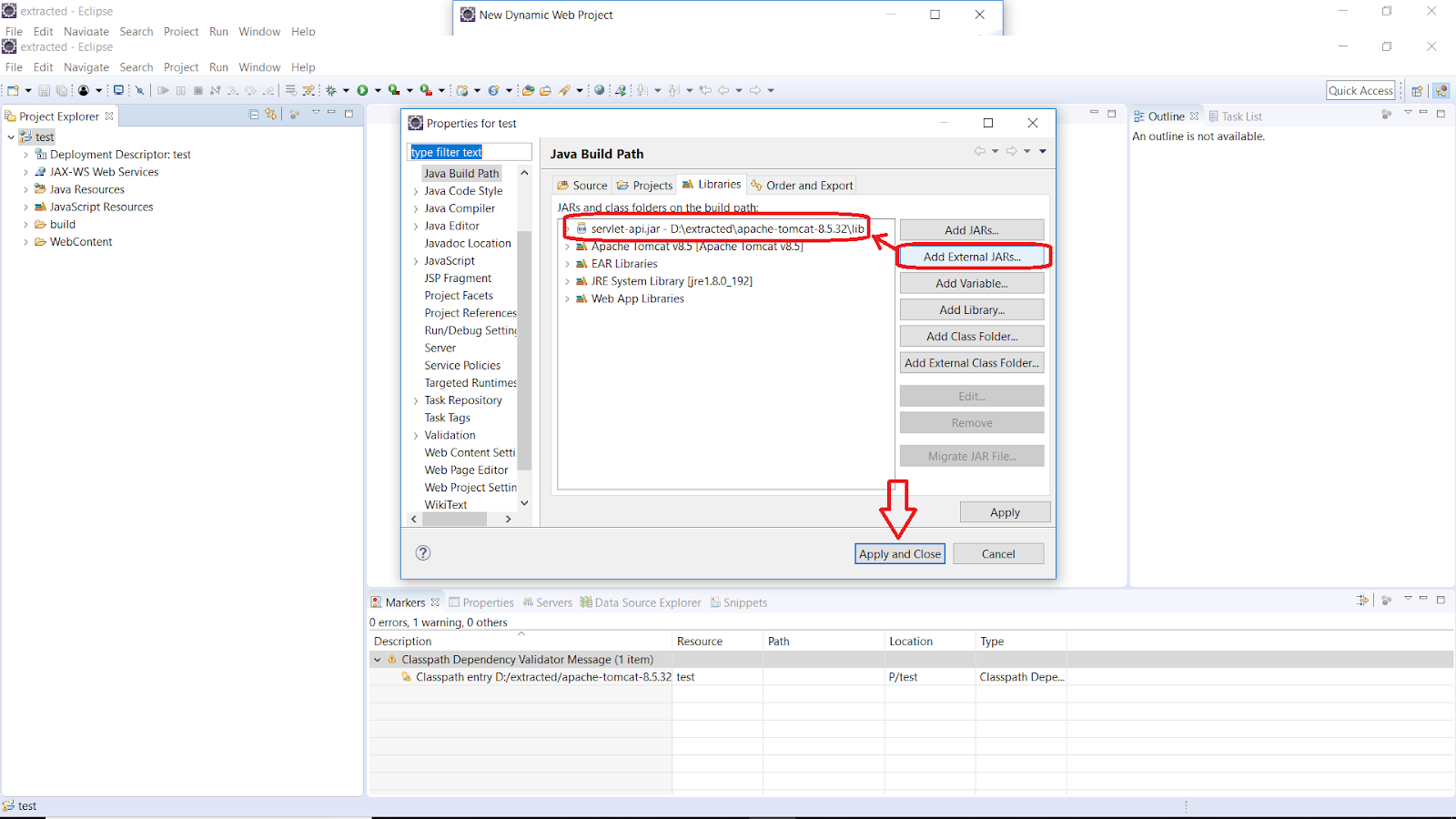
Task: Click the help question mark icon
Action: tap(423, 552)
